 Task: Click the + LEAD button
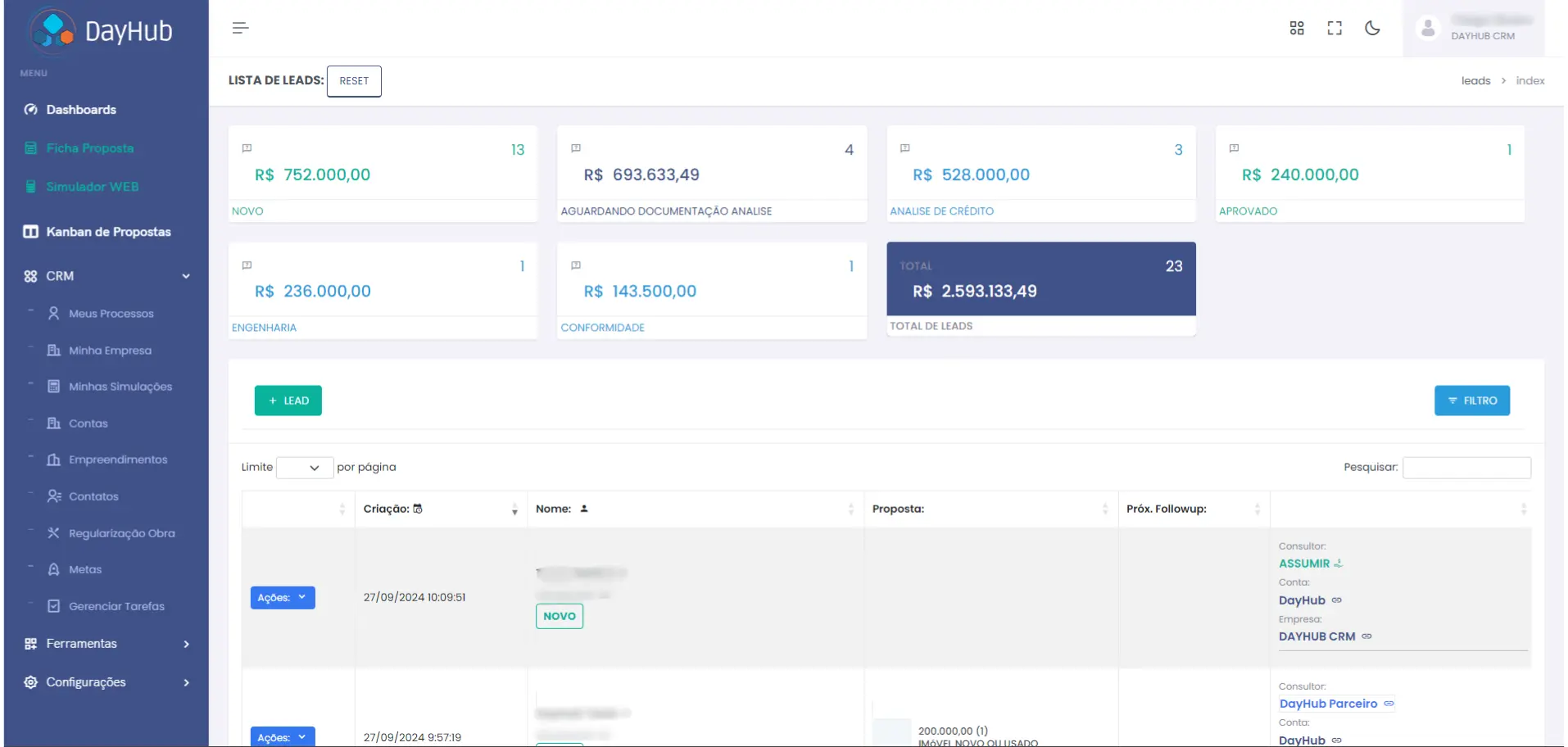click(x=288, y=401)
